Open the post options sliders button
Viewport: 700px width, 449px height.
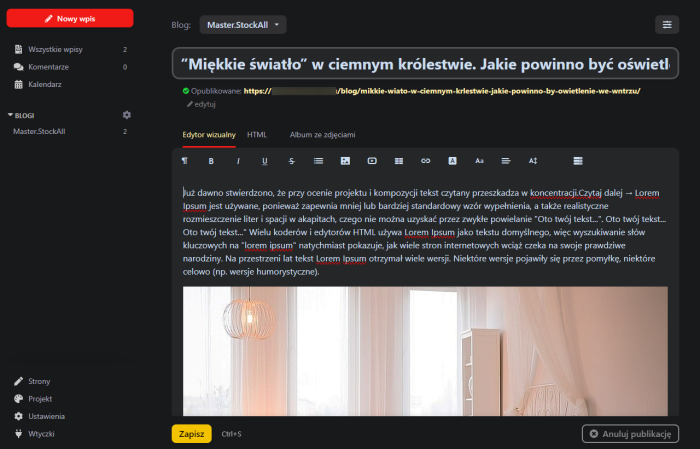tap(667, 24)
